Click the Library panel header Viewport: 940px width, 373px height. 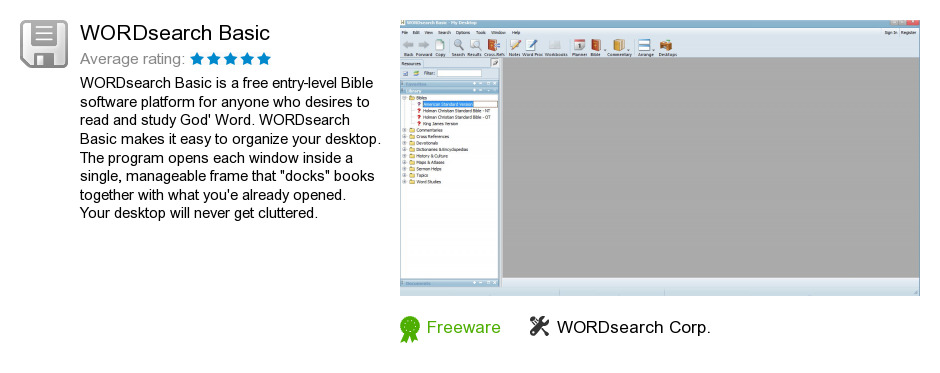pos(449,91)
